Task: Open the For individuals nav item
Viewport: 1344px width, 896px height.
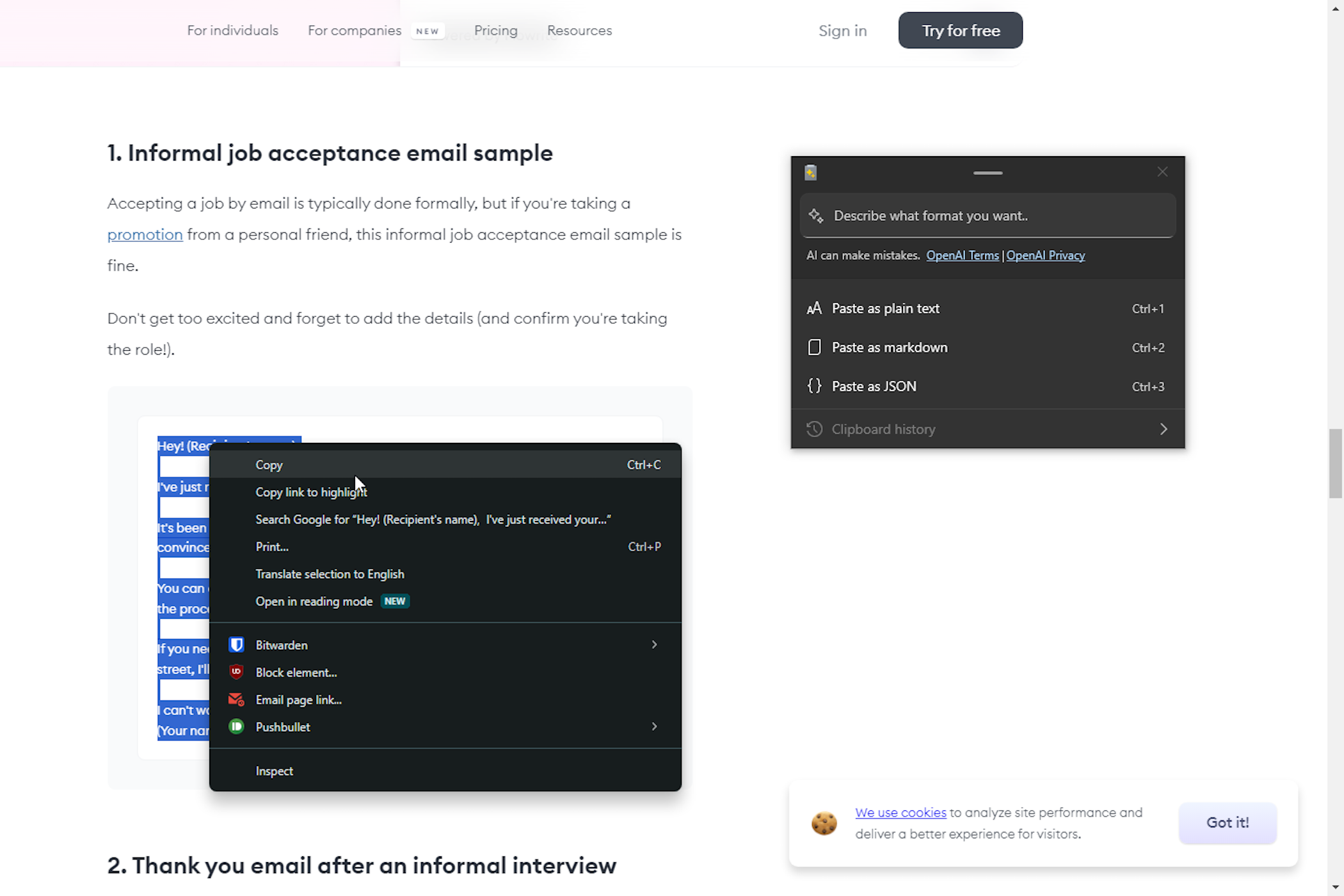Action: point(232,31)
